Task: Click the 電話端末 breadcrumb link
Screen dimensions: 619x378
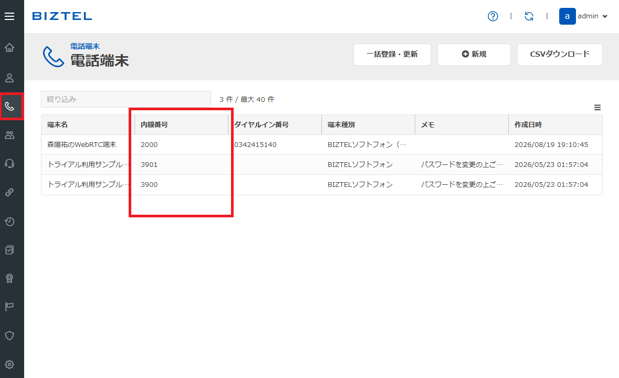Action: (x=85, y=46)
